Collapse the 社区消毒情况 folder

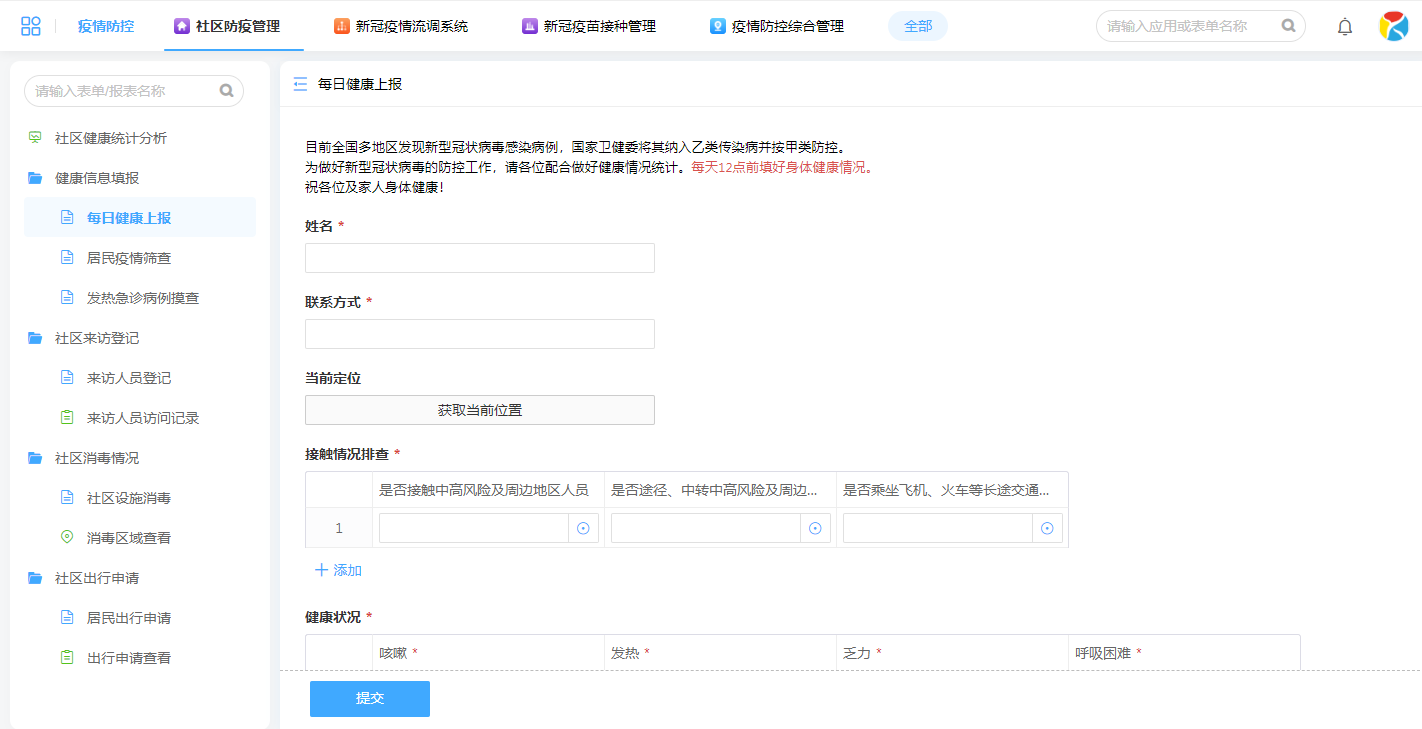pos(96,458)
